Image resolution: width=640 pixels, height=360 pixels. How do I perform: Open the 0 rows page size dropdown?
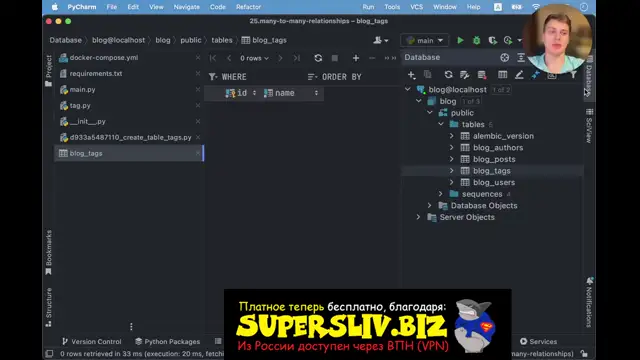(x=254, y=58)
